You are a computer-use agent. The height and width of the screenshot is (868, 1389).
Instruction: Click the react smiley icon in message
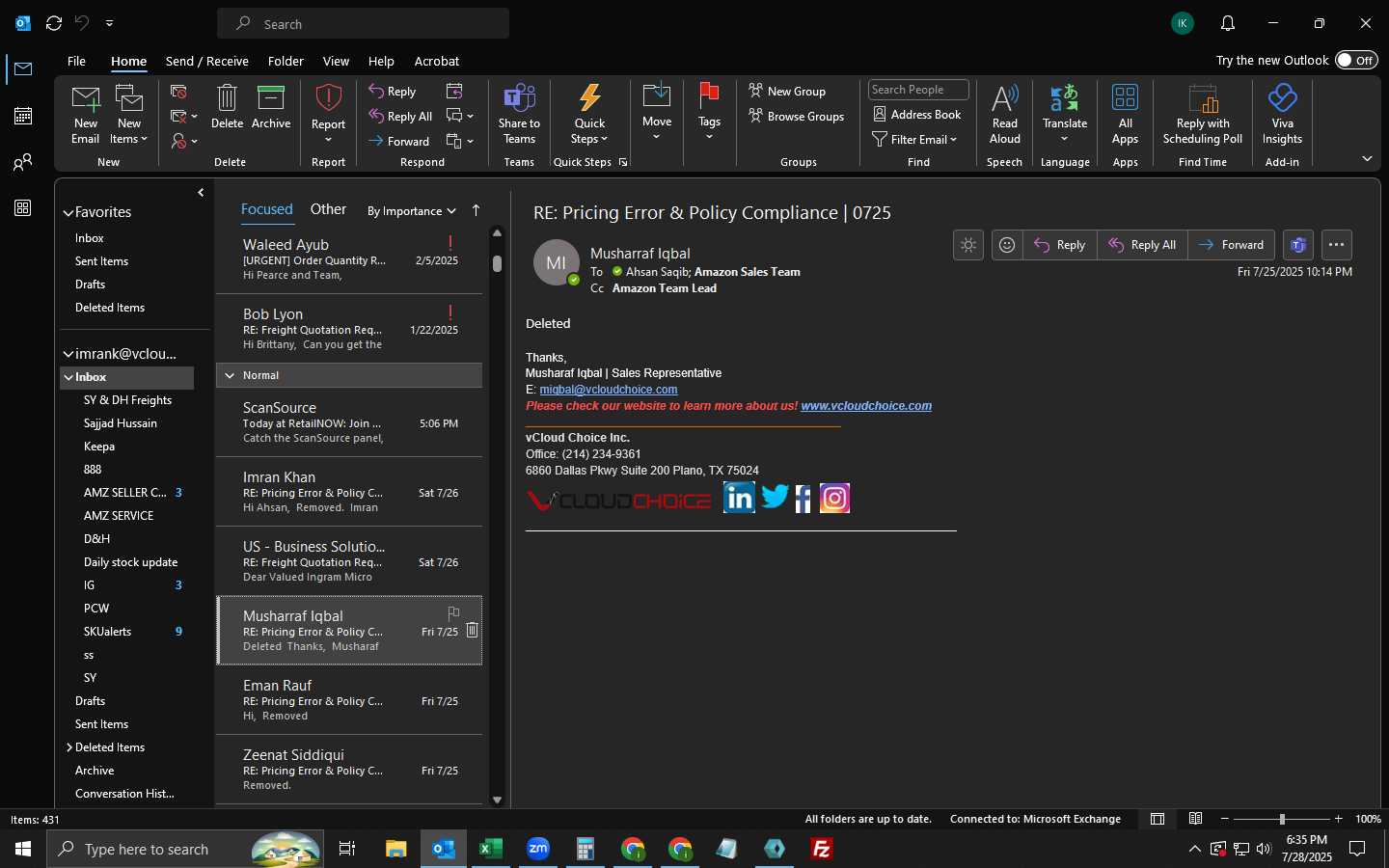(x=1007, y=245)
